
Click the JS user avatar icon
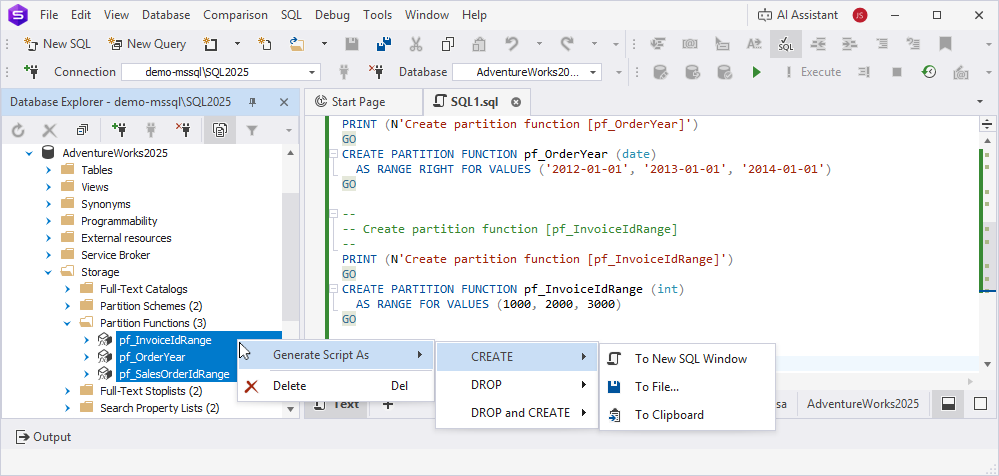point(860,15)
